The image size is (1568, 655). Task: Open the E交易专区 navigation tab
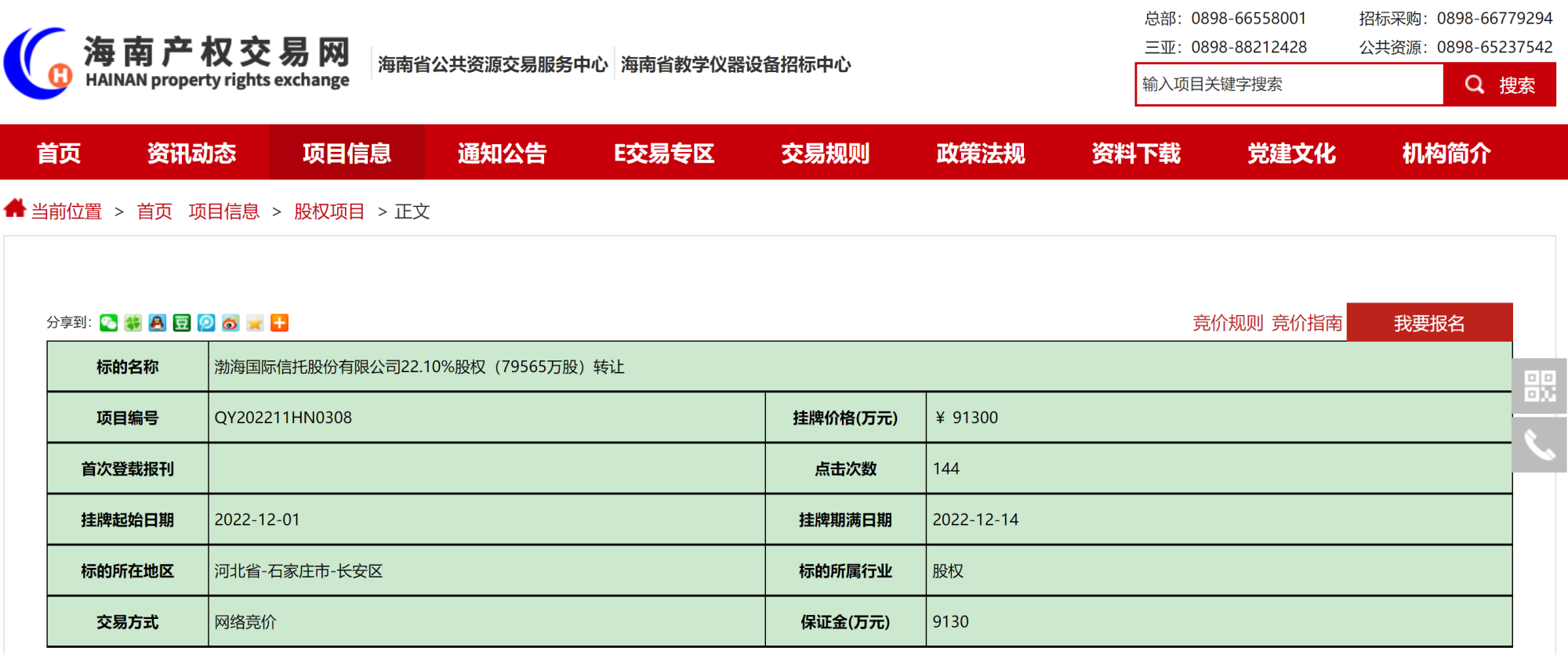[664, 153]
